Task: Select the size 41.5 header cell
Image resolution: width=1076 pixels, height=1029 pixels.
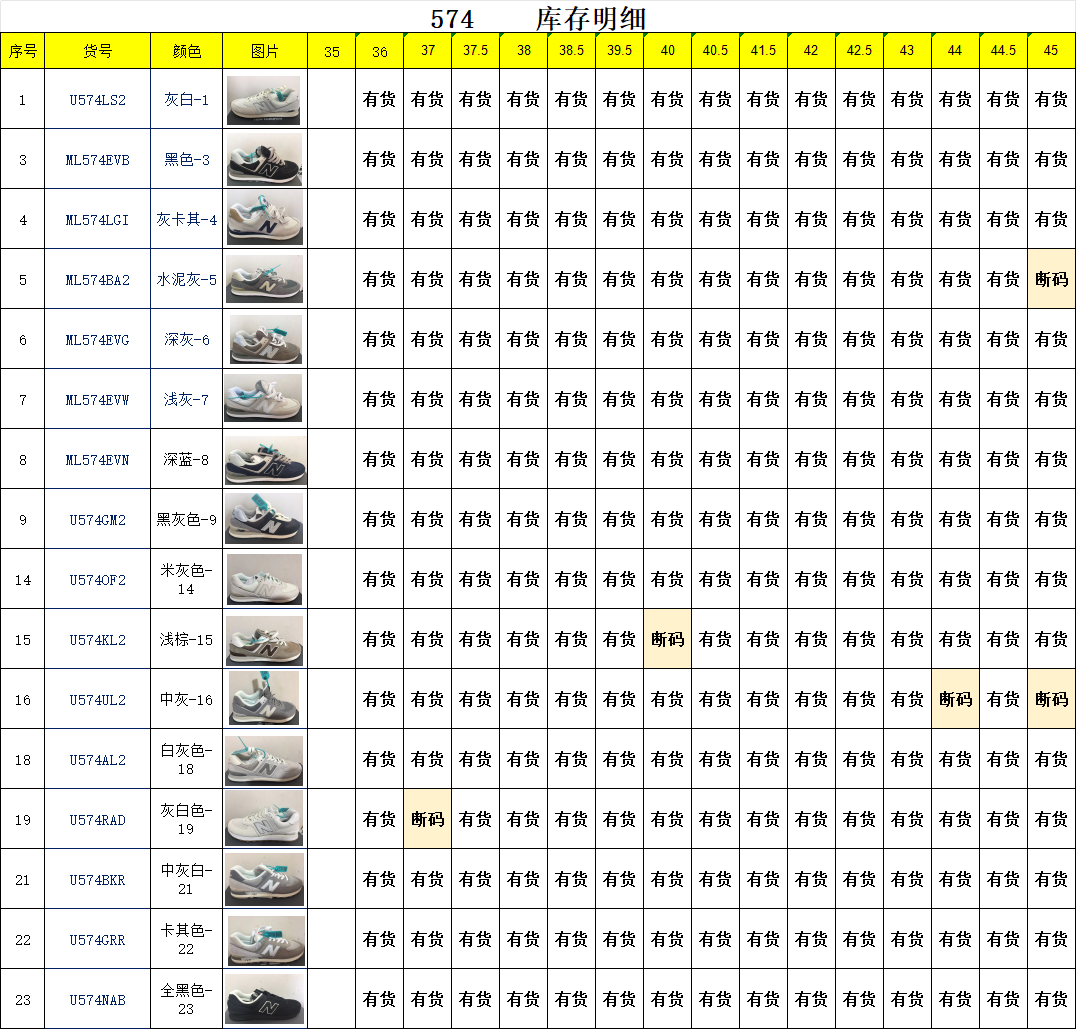Action: [x=763, y=51]
